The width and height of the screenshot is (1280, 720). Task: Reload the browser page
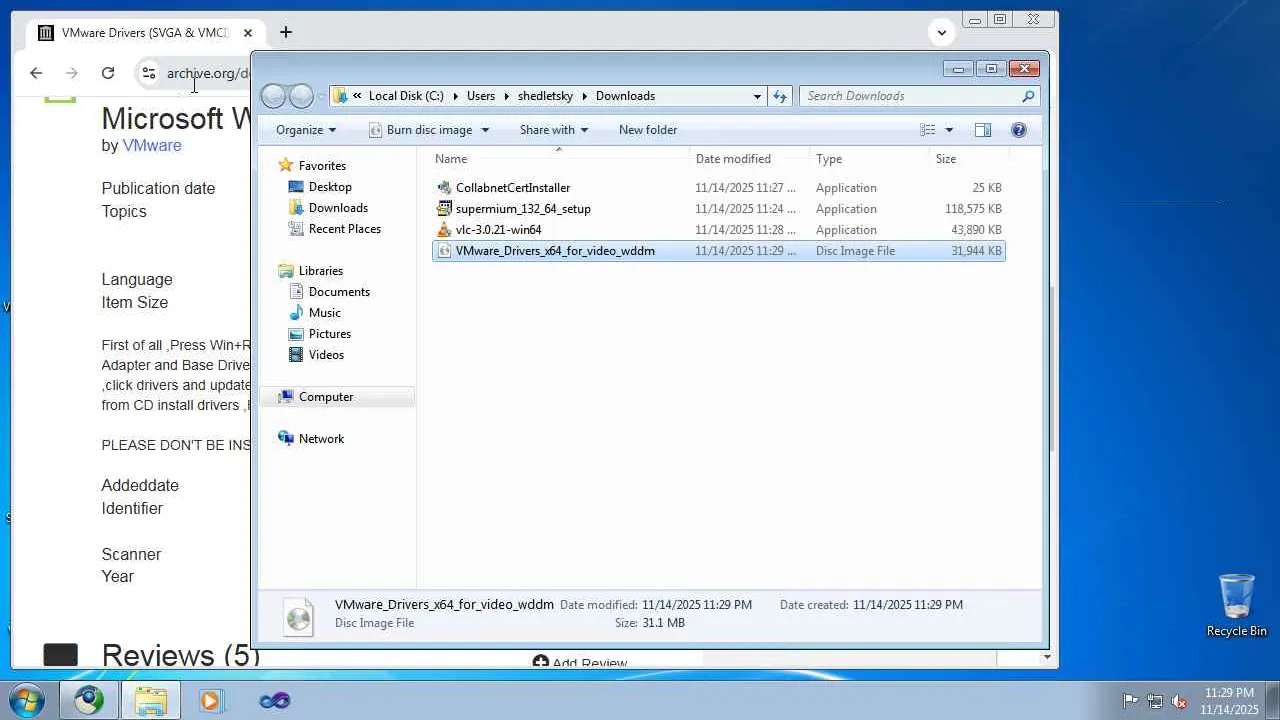pyautogui.click(x=108, y=73)
